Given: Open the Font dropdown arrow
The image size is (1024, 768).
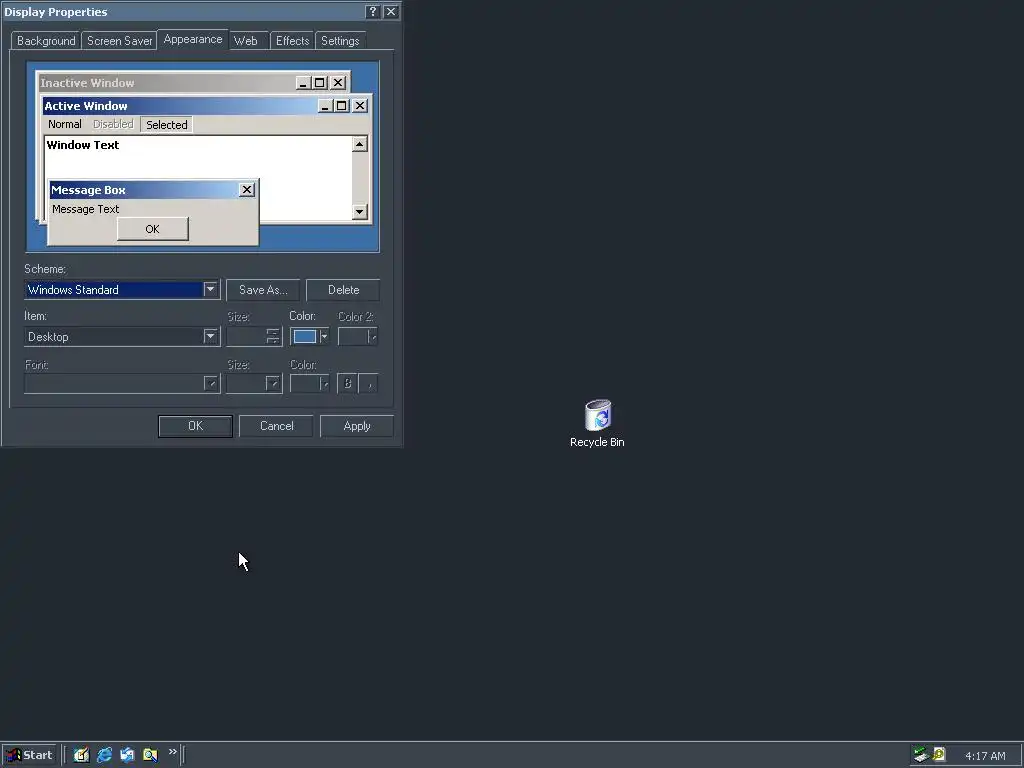Looking at the screenshot, I should click(211, 383).
